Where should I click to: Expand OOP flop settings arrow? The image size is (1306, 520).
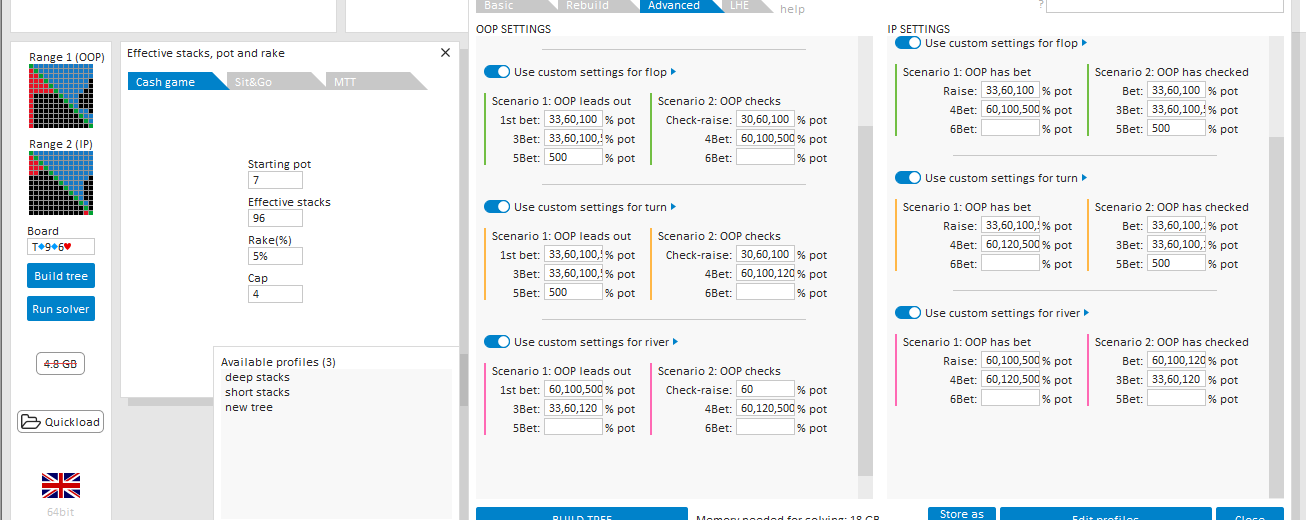point(674,72)
